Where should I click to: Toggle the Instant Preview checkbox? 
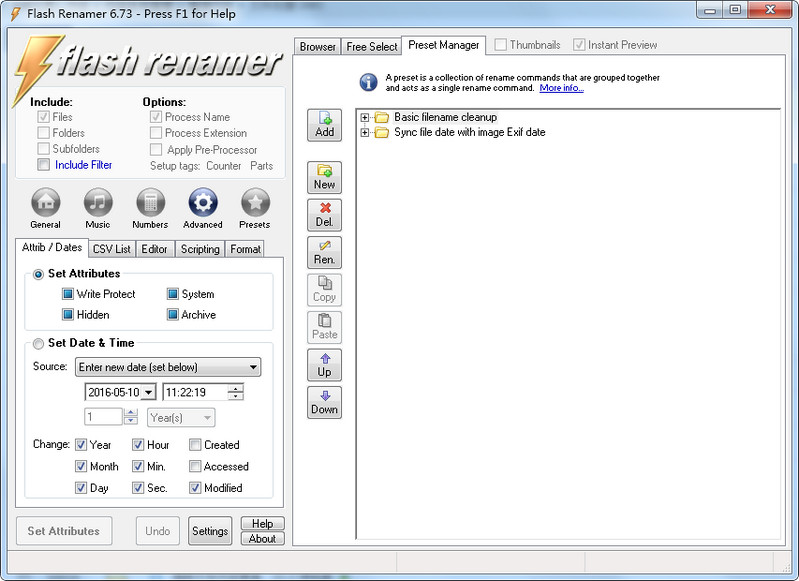point(579,44)
